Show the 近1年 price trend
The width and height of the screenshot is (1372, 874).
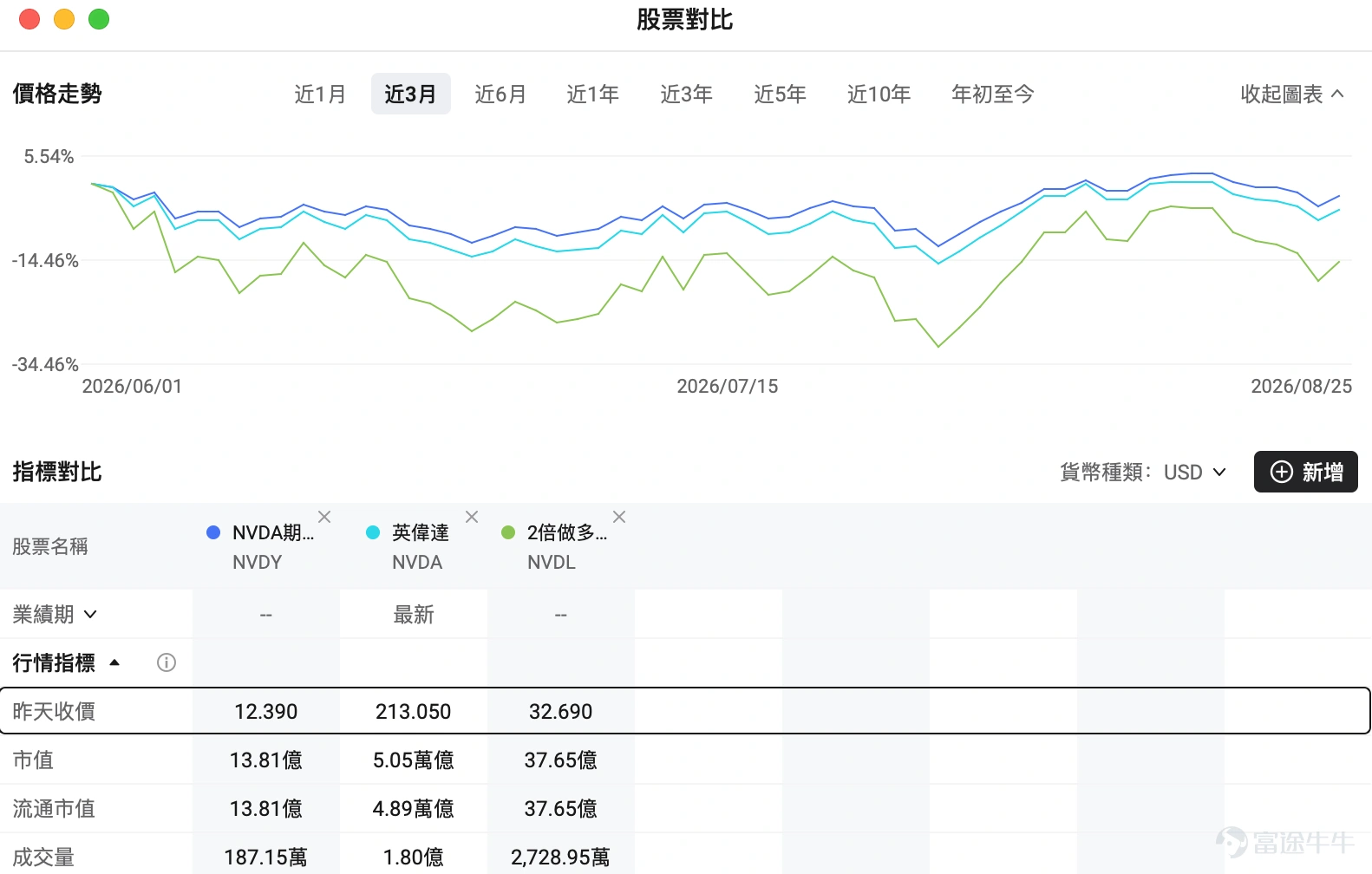592,94
